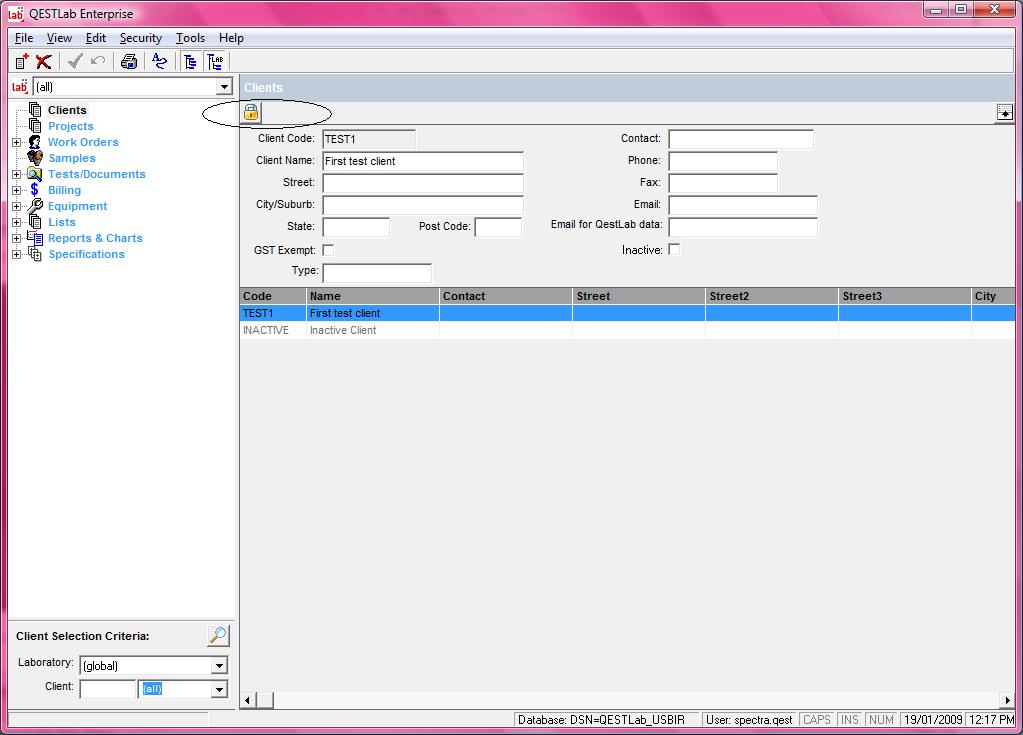
Task: Click the right arrow of horizontal scrollbar
Action: click(x=1007, y=700)
